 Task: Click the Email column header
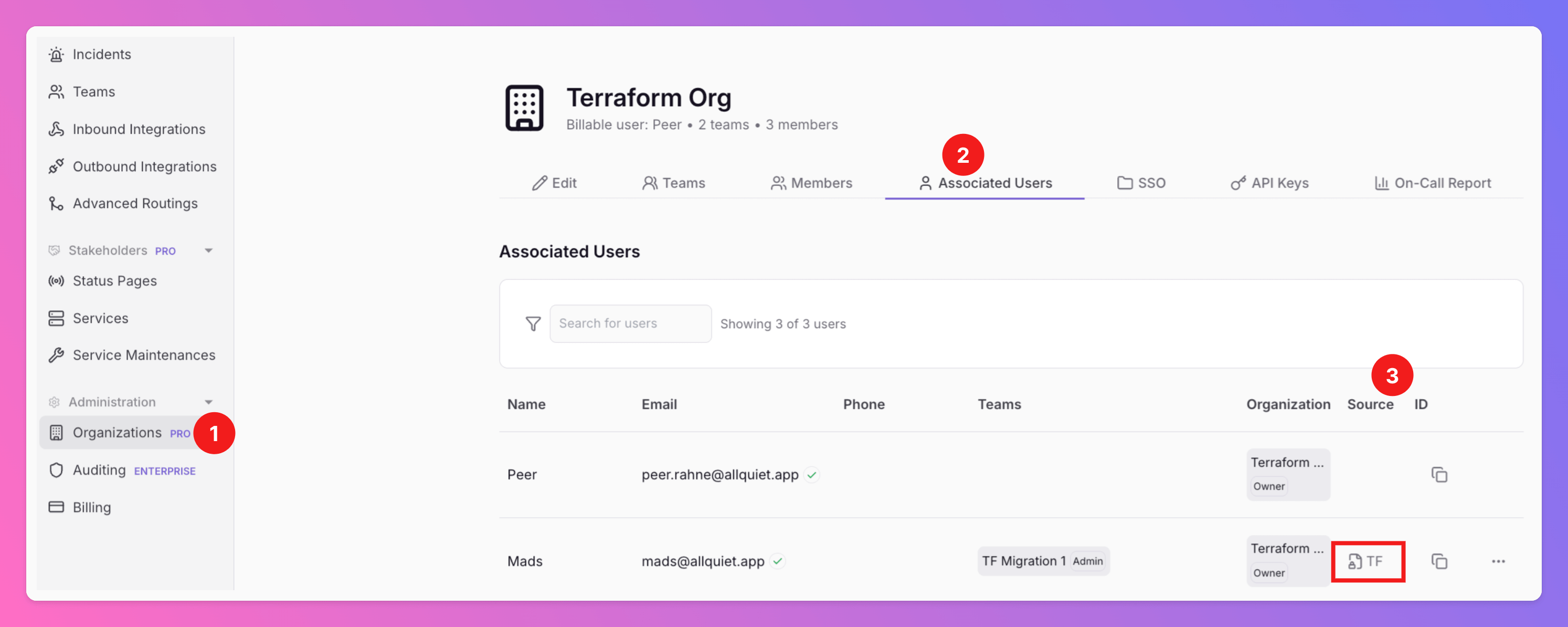click(659, 404)
